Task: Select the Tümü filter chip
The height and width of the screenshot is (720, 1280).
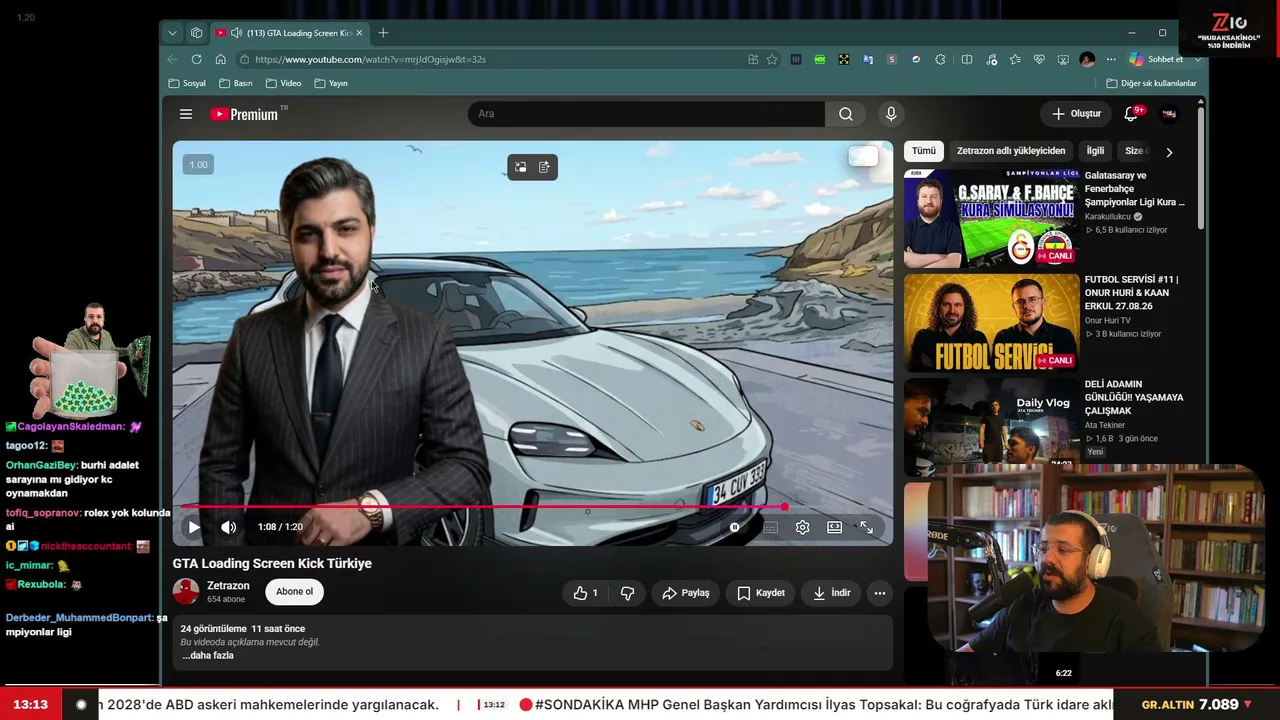Action: (924, 151)
